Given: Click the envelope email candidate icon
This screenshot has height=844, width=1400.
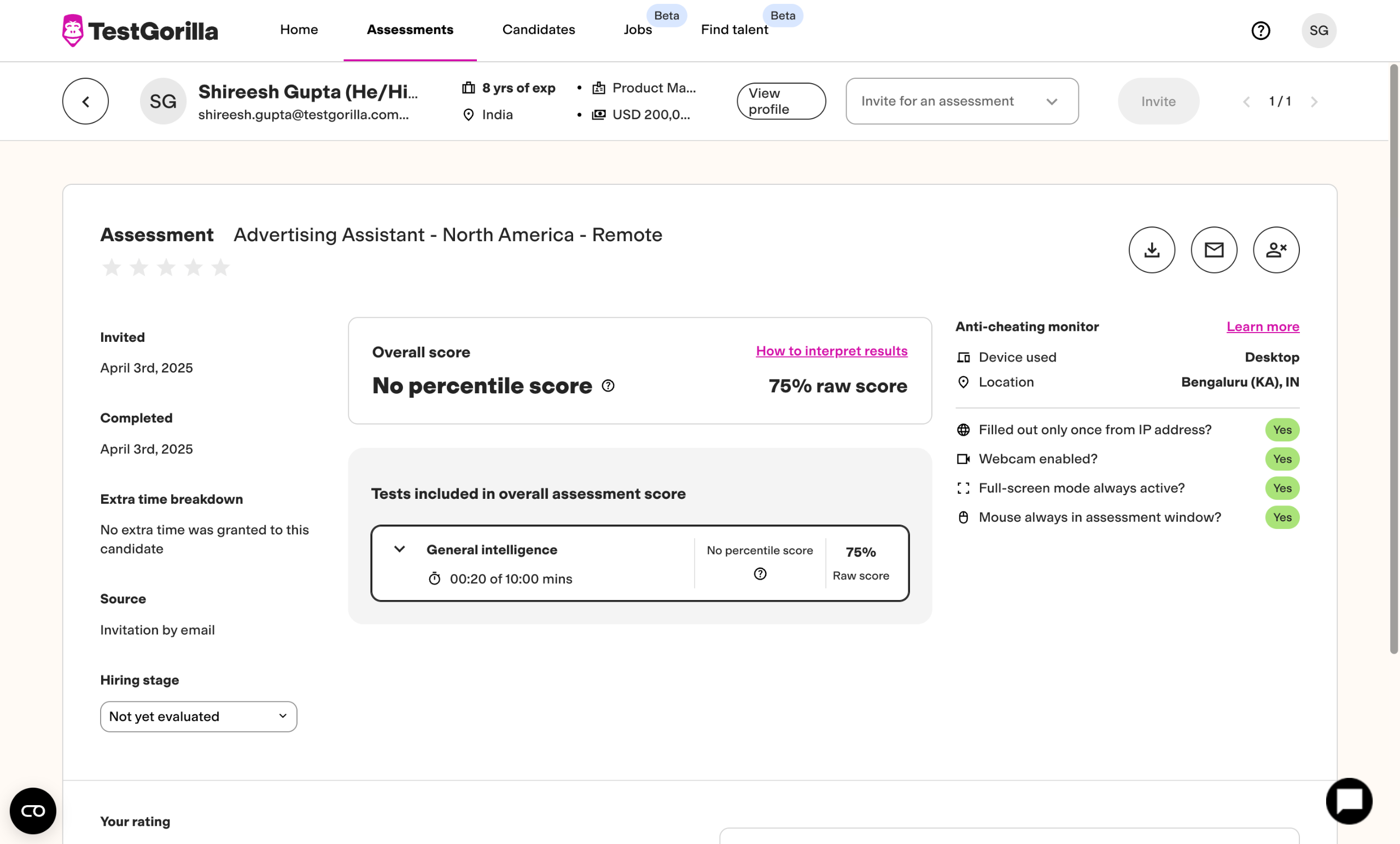Looking at the screenshot, I should click(1214, 250).
